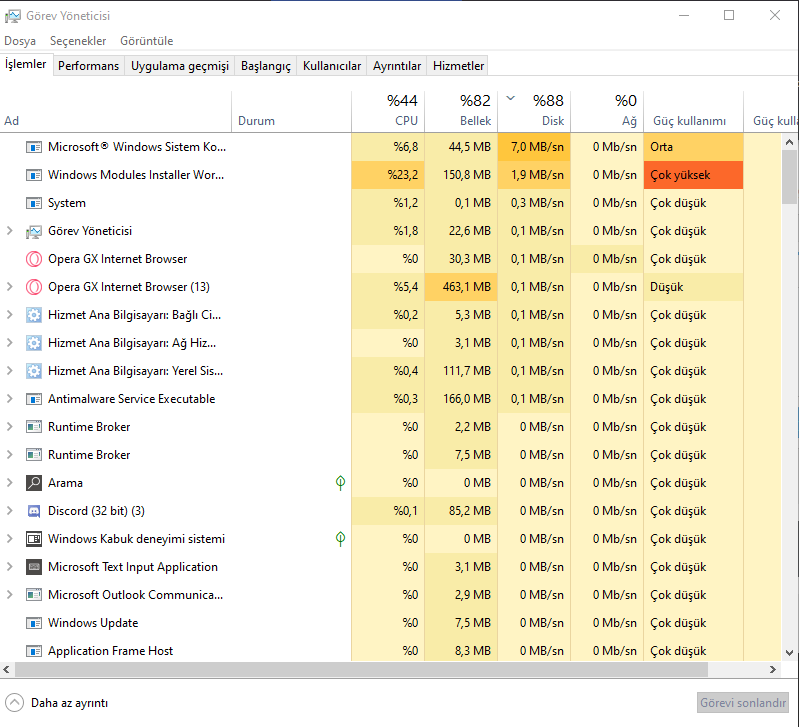This screenshot has height=727, width=799.
Task: Expand the Opera GX Internet Browser (13) group
Action: click(9, 287)
